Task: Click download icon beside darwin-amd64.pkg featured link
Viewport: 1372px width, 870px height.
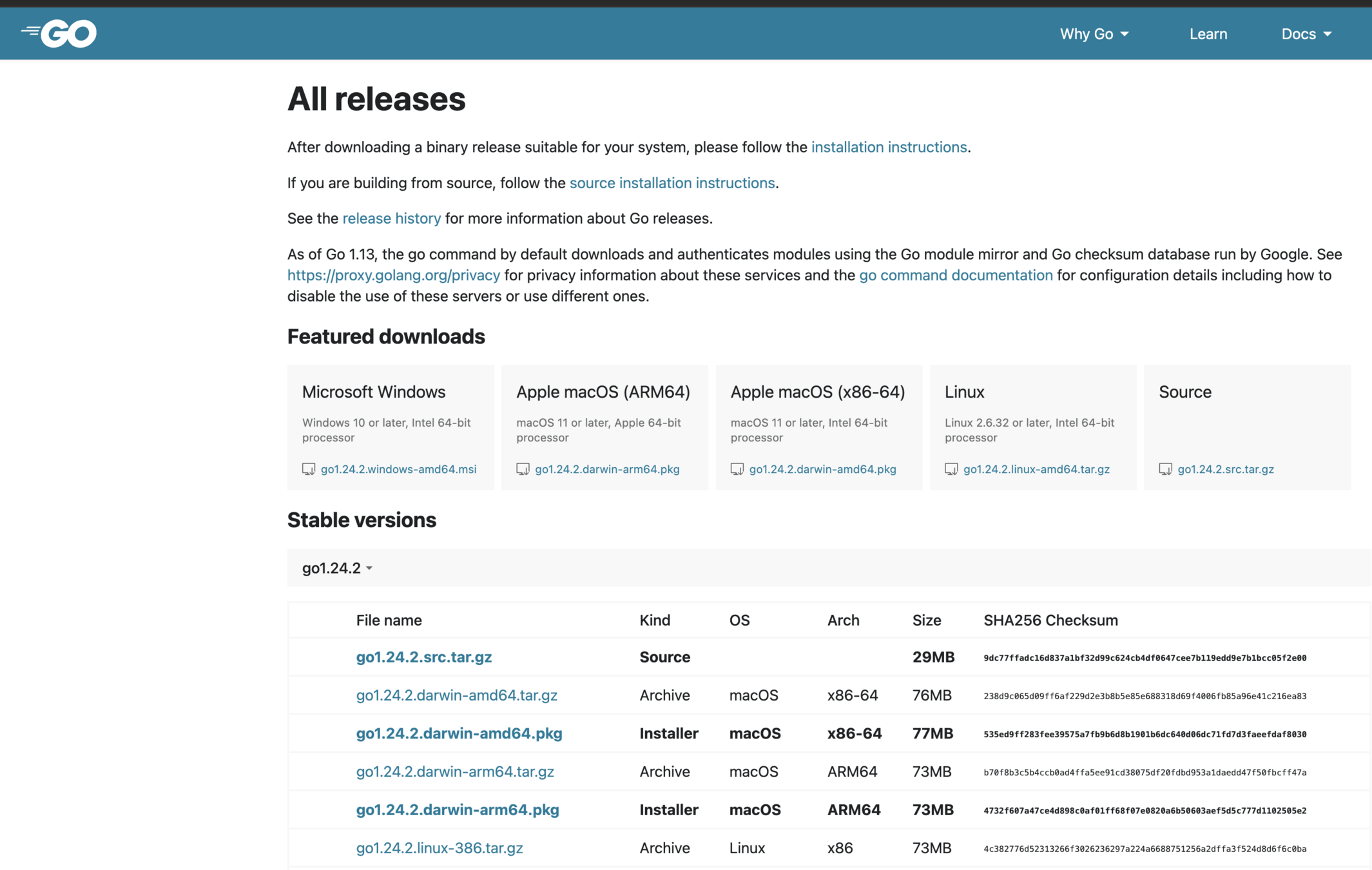Action: click(737, 469)
